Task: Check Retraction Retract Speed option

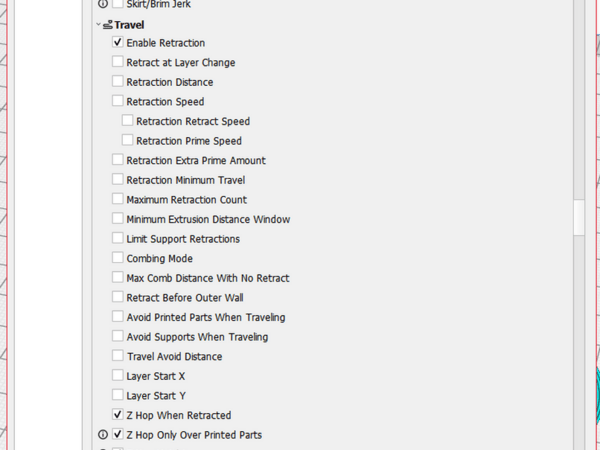Action: click(x=128, y=121)
